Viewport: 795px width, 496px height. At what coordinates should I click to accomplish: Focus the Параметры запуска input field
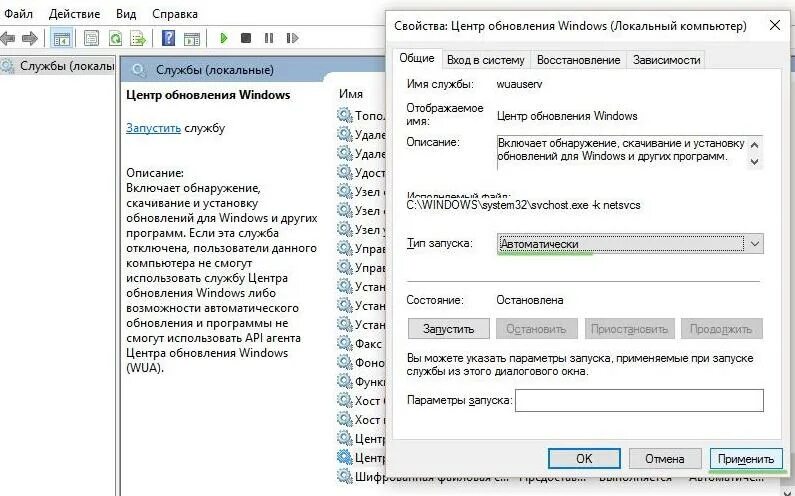639,400
